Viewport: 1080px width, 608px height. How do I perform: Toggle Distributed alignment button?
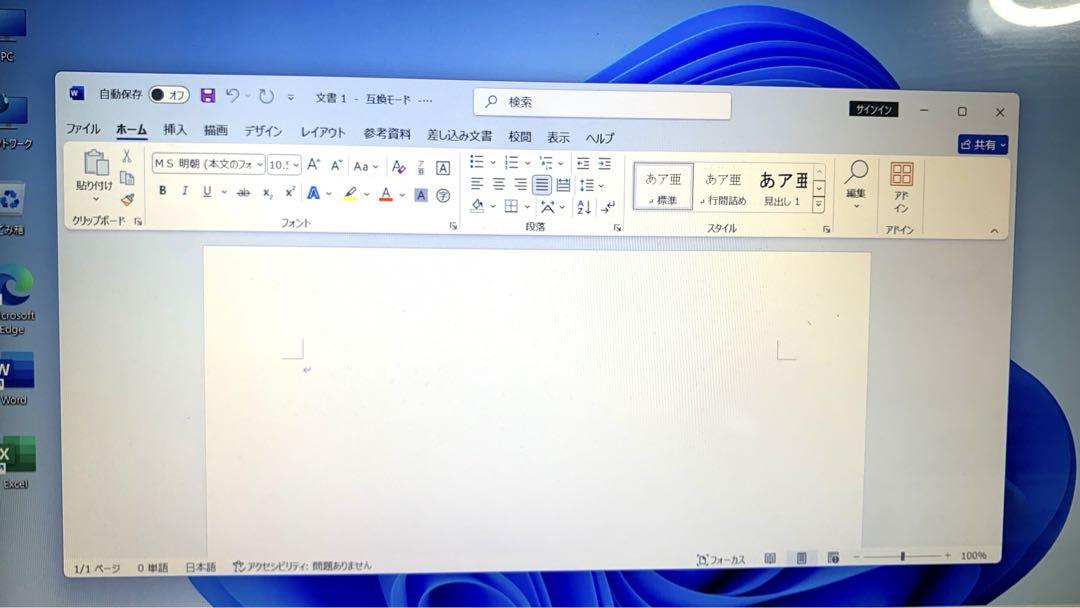[x=563, y=185]
